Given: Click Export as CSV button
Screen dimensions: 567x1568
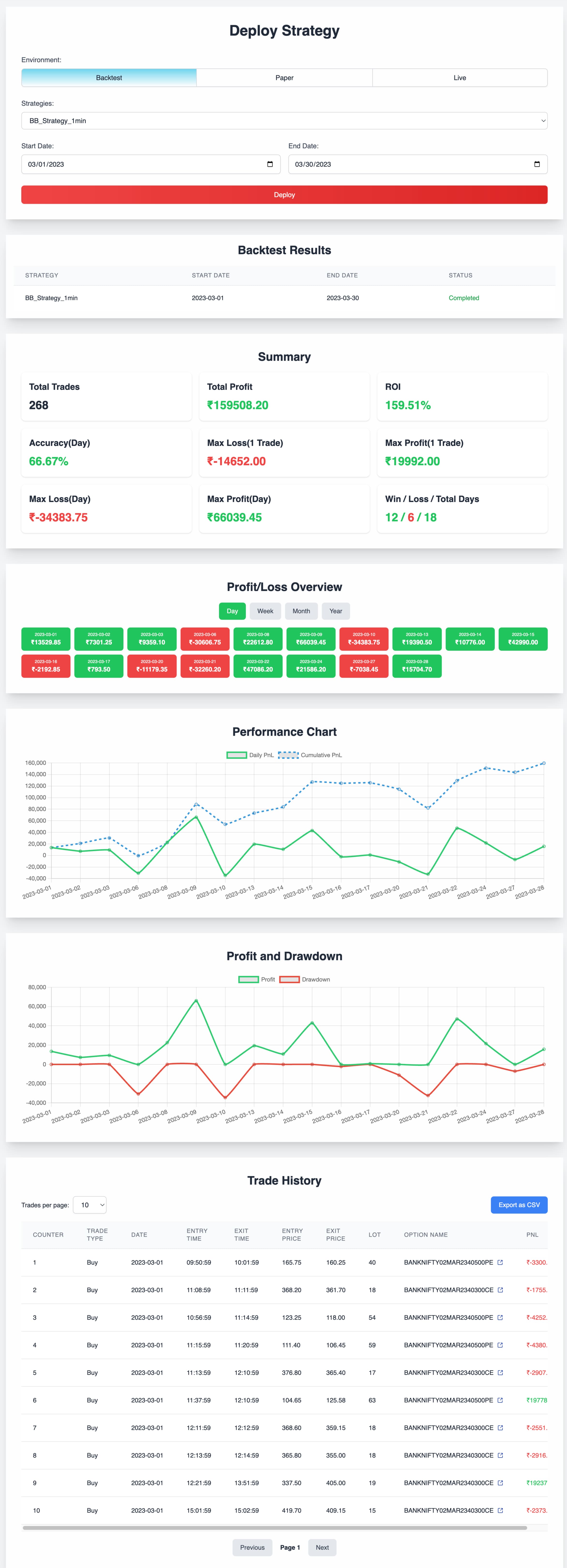Looking at the screenshot, I should [519, 1205].
